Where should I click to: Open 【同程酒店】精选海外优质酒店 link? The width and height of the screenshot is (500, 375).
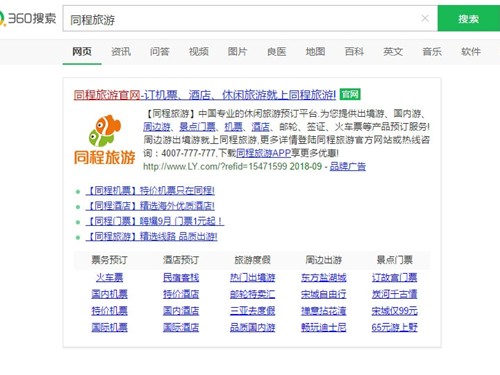pyautogui.click(x=150, y=206)
